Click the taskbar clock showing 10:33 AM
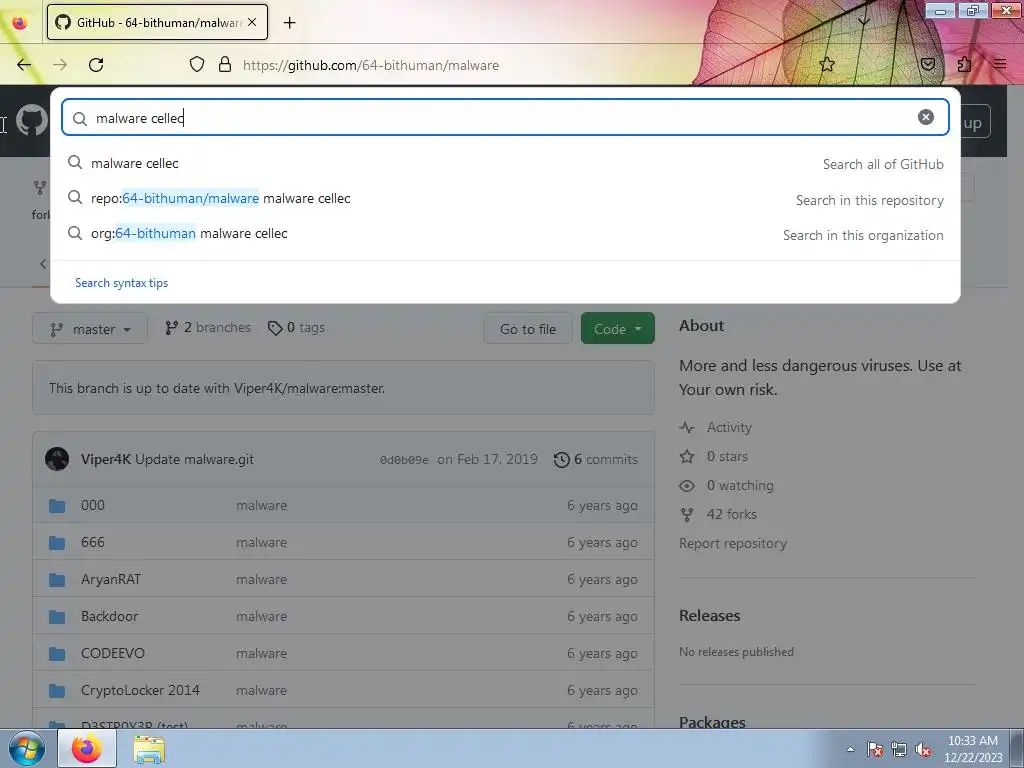Image resolution: width=1024 pixels, height=768 pixels. pos(972,749)
